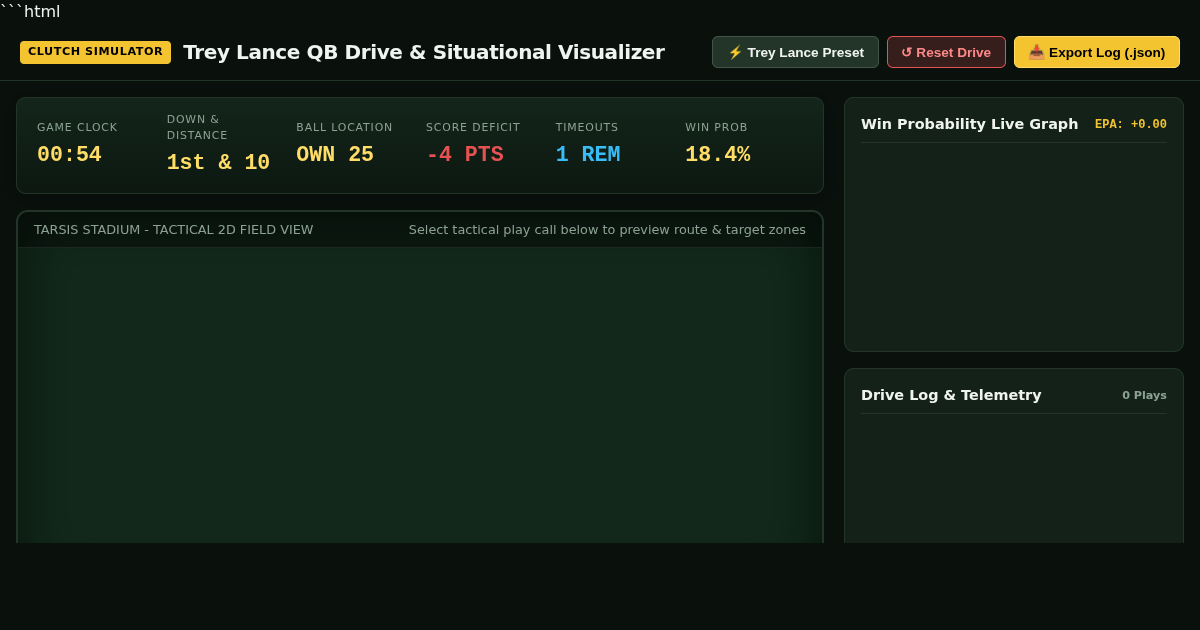Click the EPA: +0.00 indicator

1131,124
